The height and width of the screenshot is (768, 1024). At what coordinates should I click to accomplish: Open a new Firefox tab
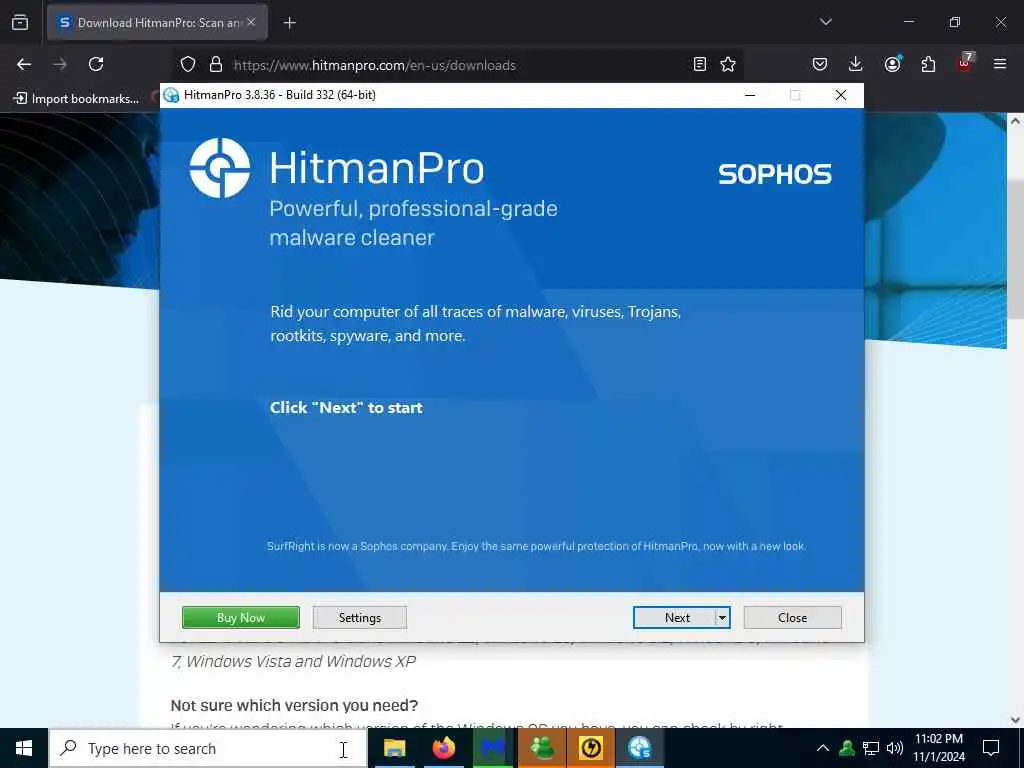(290, 23)
